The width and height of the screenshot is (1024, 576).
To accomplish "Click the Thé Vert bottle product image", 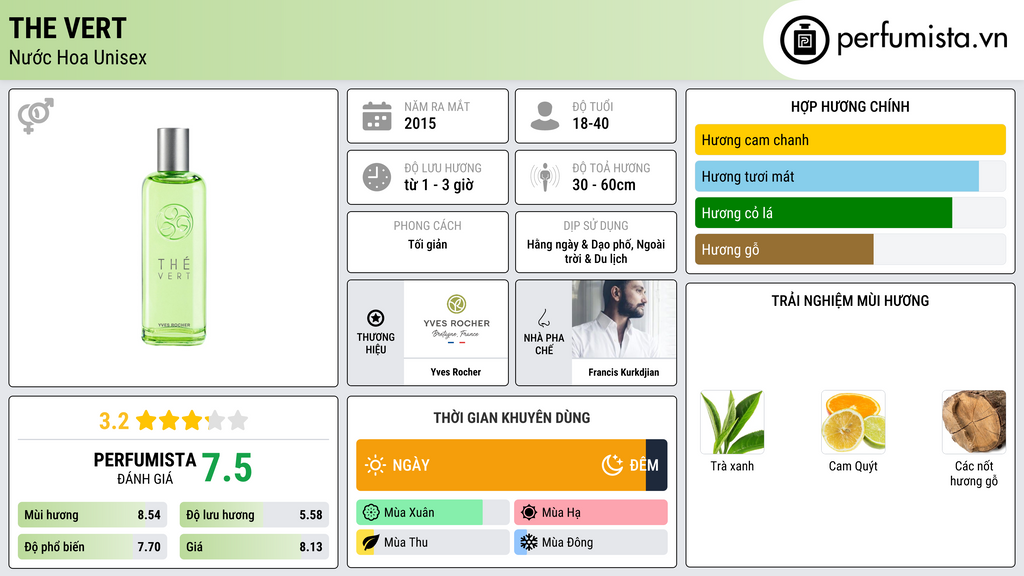I will point(174,236).
